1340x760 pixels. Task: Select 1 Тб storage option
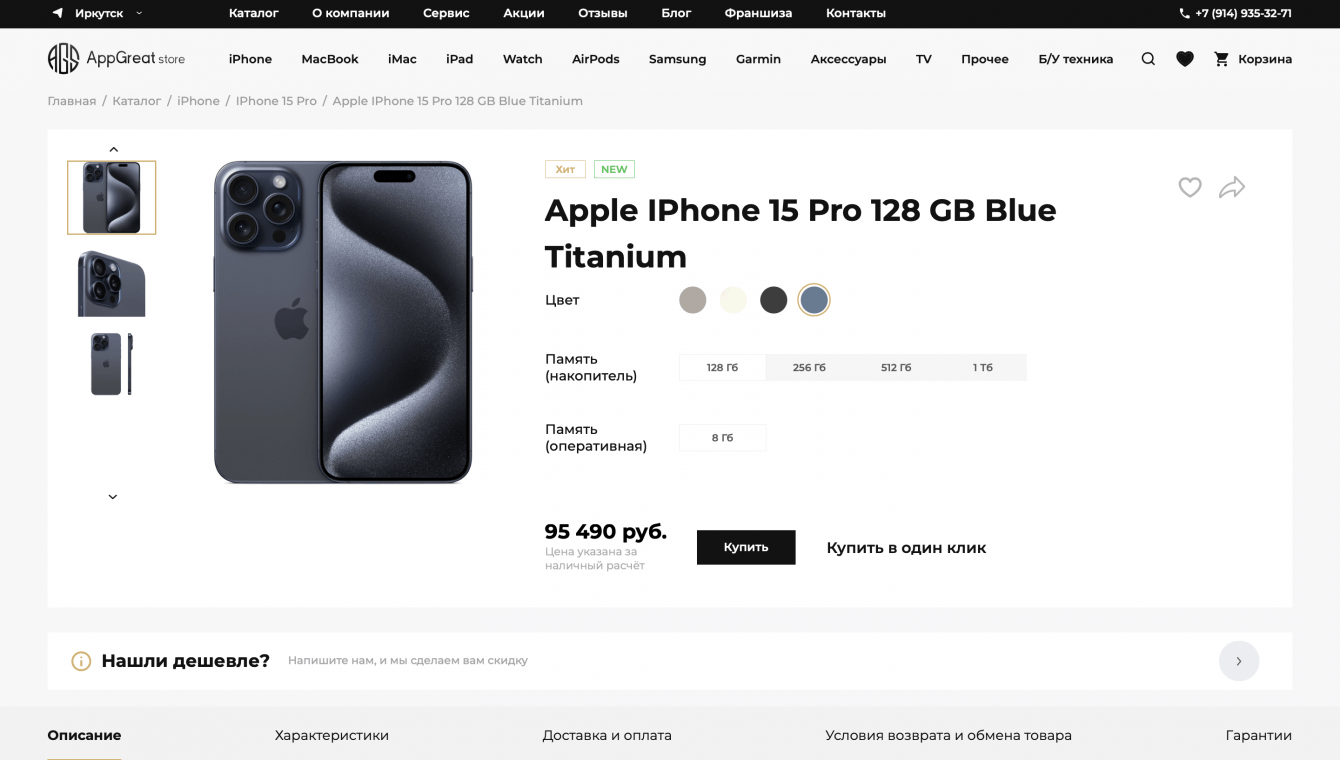click(x=983, y=367)
